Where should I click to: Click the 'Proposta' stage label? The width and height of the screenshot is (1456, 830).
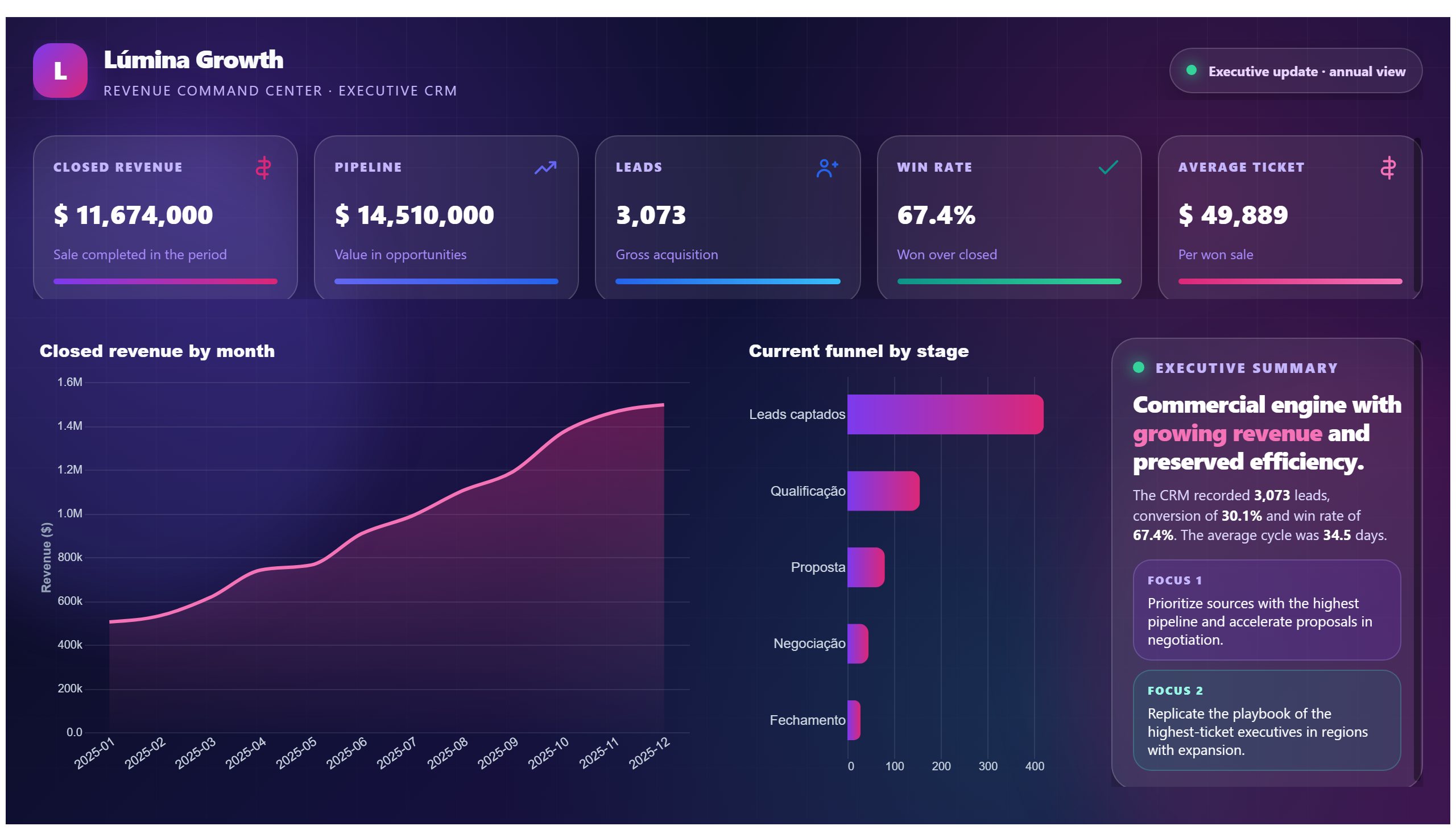817,567
